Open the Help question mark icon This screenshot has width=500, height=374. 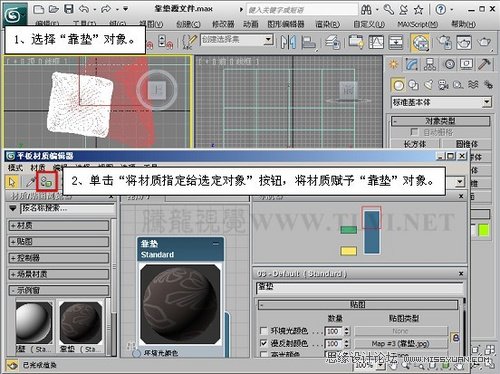[441, 9]
